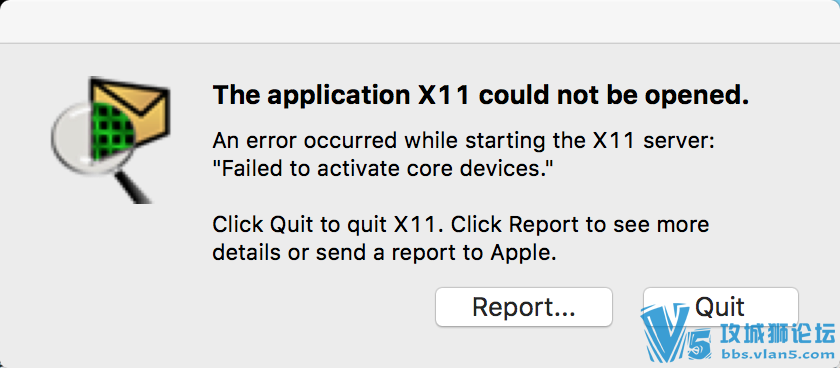The width and height of the screenshot is (840, 368).
Task: Select the bold heading about X11 not opening
Action: point(480,96)
